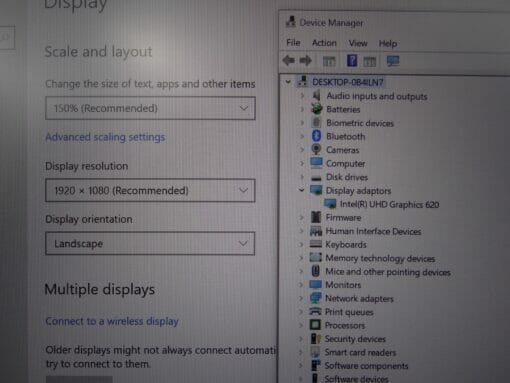Select the Firmware text label
The image size is (510, 383).
click(344, 218)
